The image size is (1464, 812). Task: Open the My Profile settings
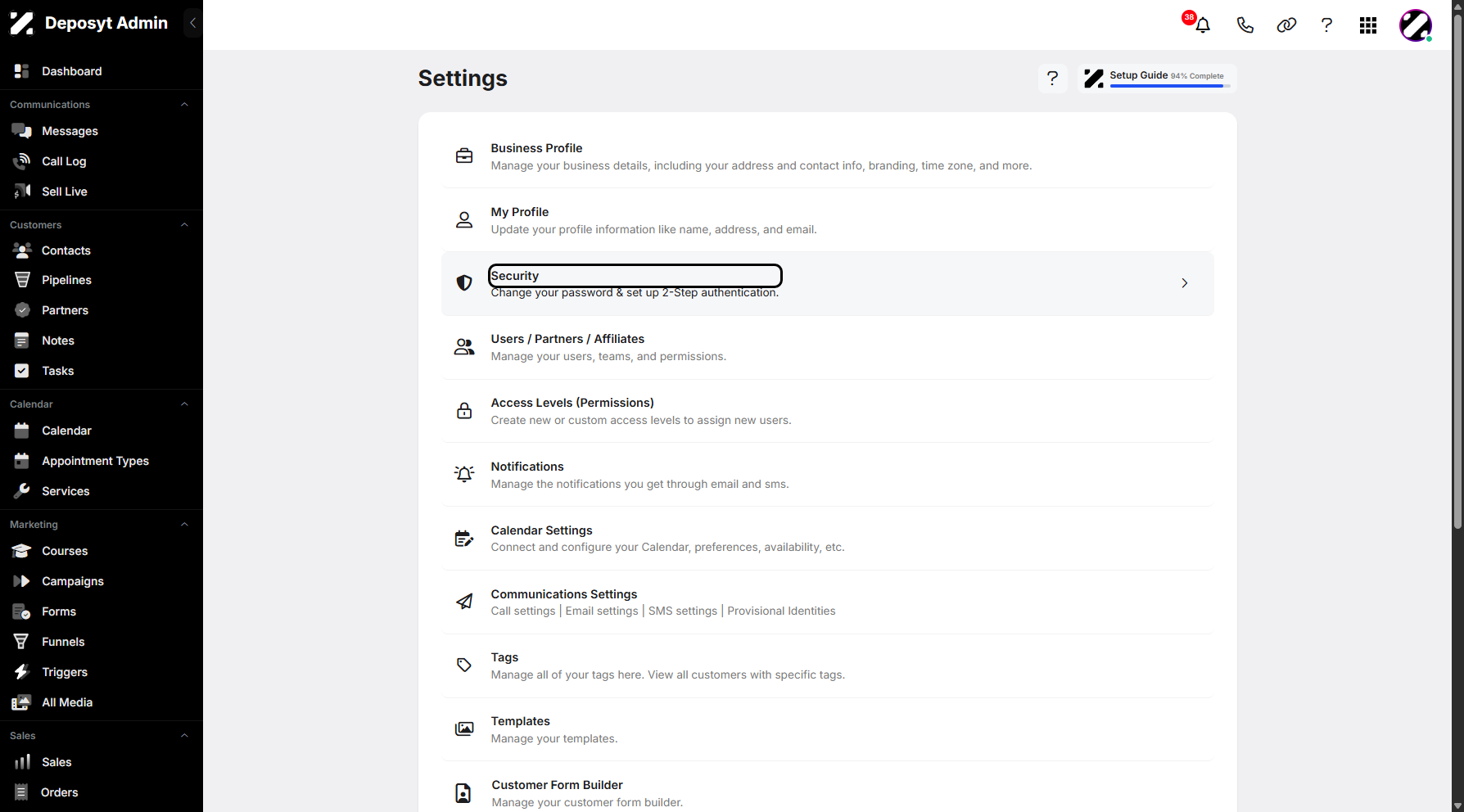[x=827, y=220]
